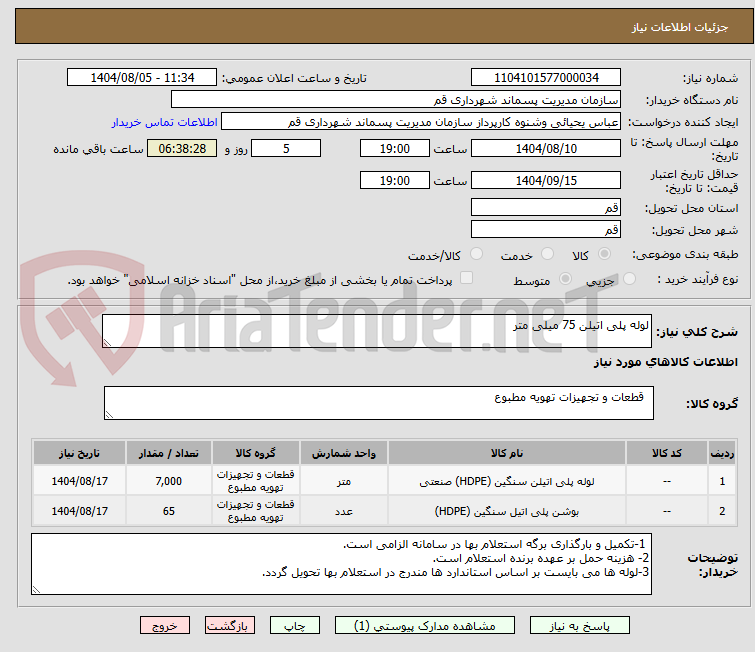The height and width of the screenshot is (652, 755).
Task: Click the 1404/08/10 deadline date field
Action: click(x=546, y=148)
